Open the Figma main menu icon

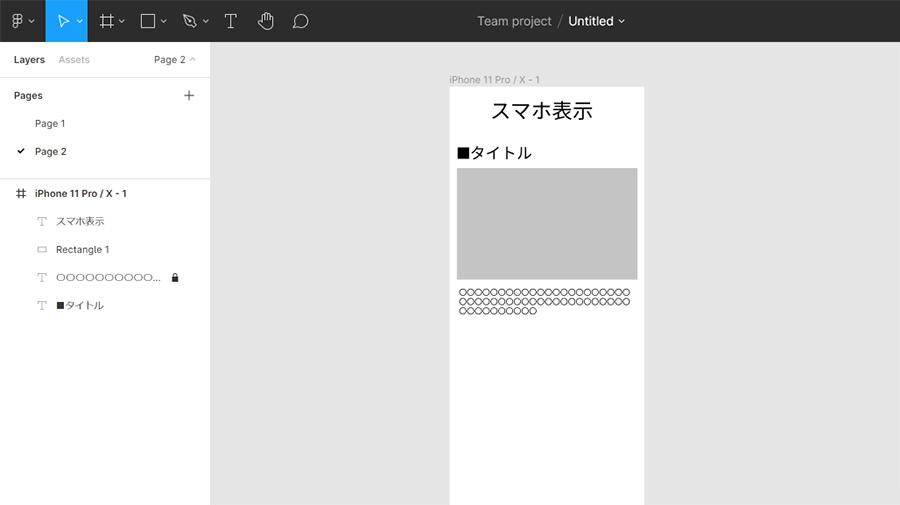click(17, 21)
